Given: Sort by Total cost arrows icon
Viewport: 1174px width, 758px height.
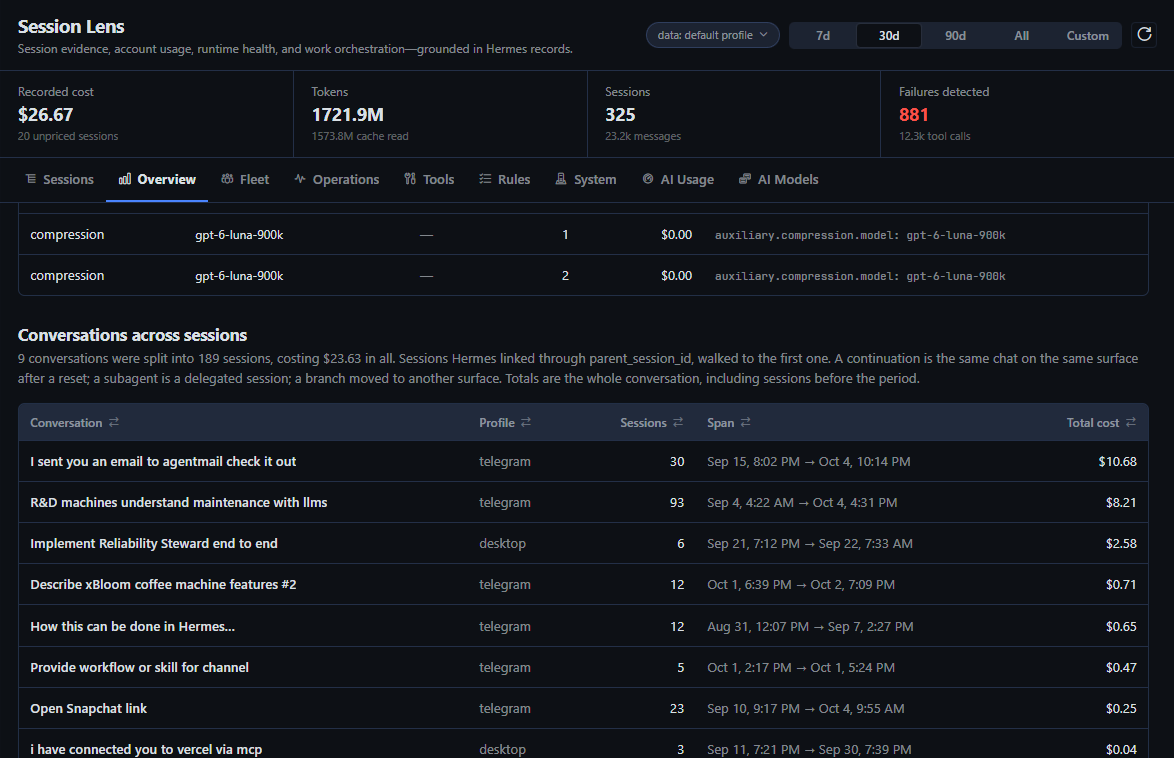Looking at the screenshot, I should tap(1131, 422).
